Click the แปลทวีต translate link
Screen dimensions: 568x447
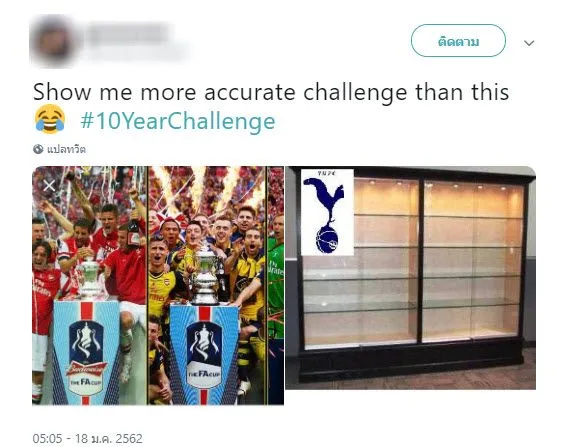pyautogui.click(x=66, y=149)
